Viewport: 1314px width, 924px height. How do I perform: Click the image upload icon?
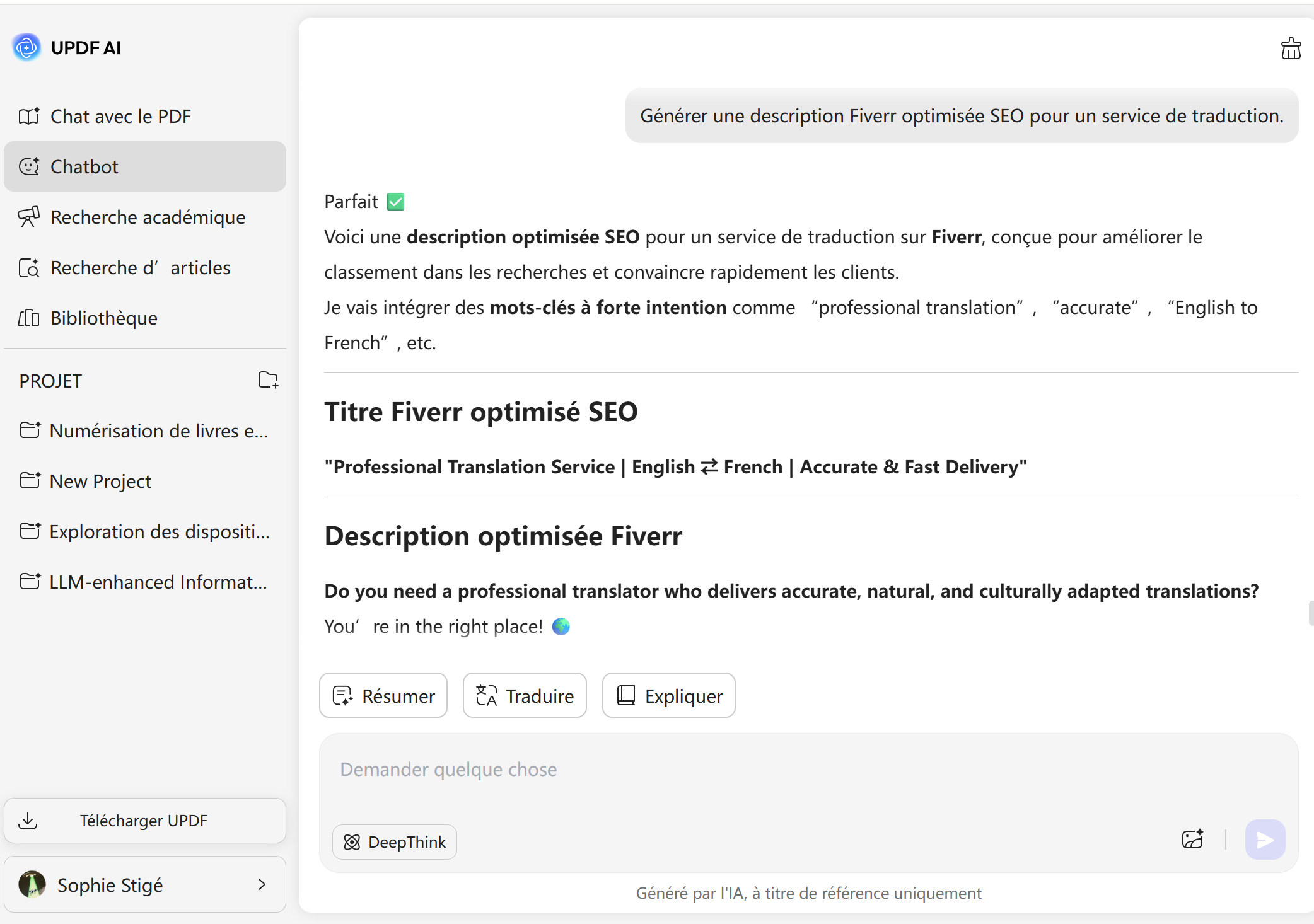click(x=1192, y=840)
